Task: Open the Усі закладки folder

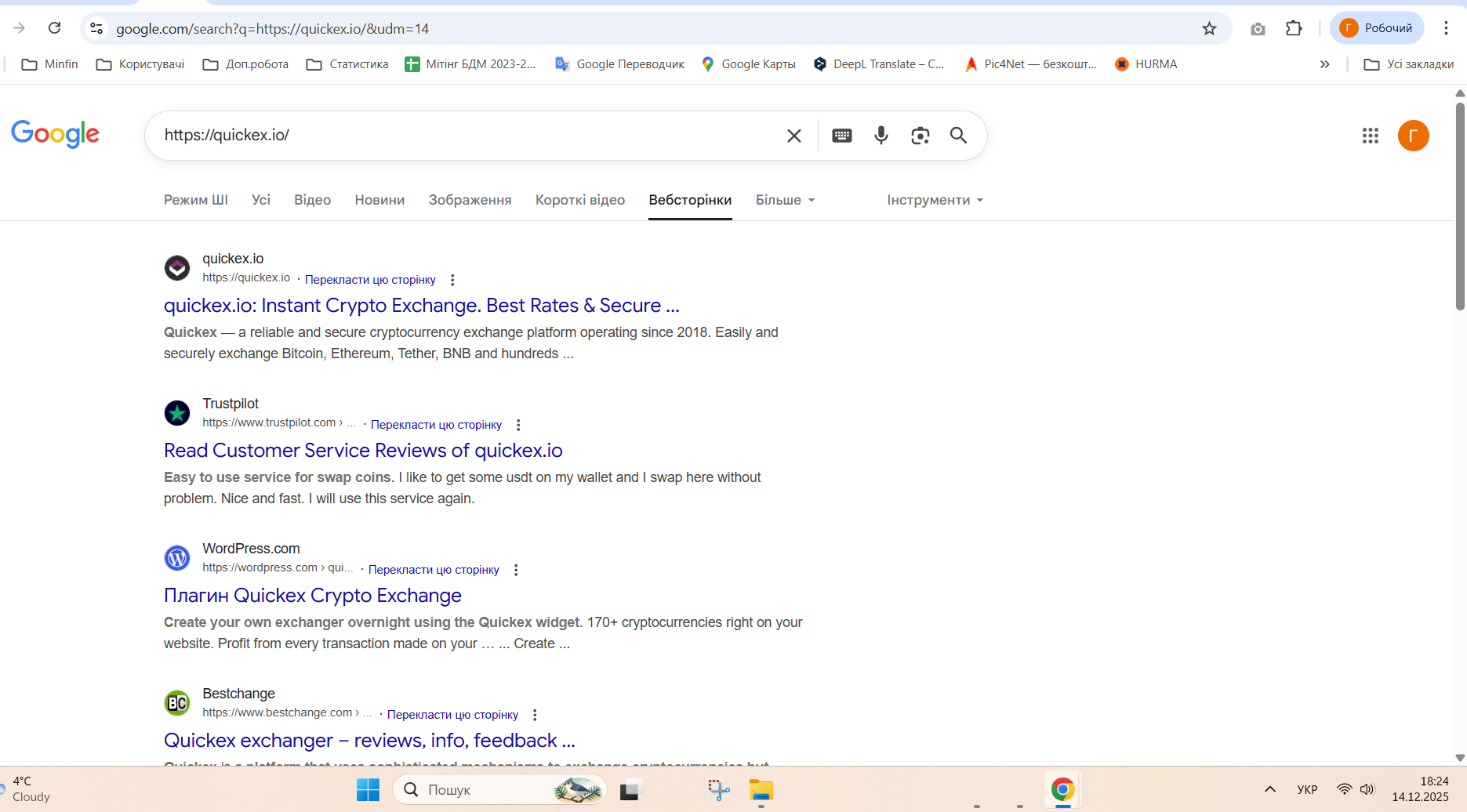Action: coord(1409,64)
